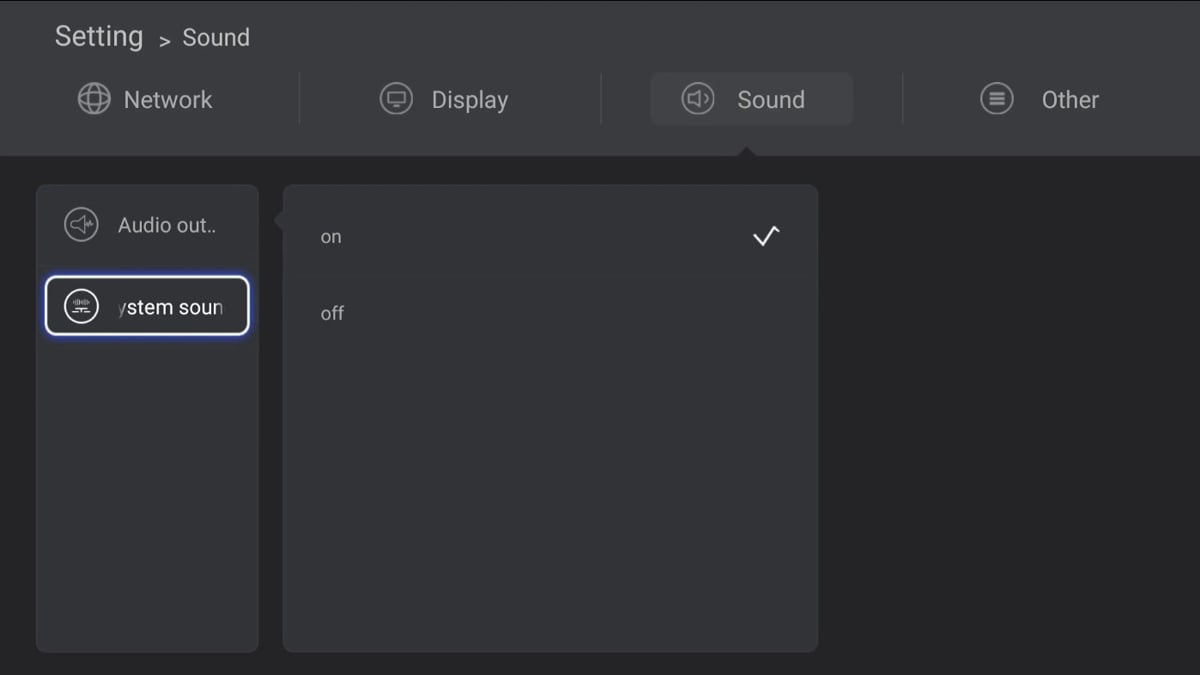
Task: Click the speaker icon in the Sound tab
Action: (698, 99)
